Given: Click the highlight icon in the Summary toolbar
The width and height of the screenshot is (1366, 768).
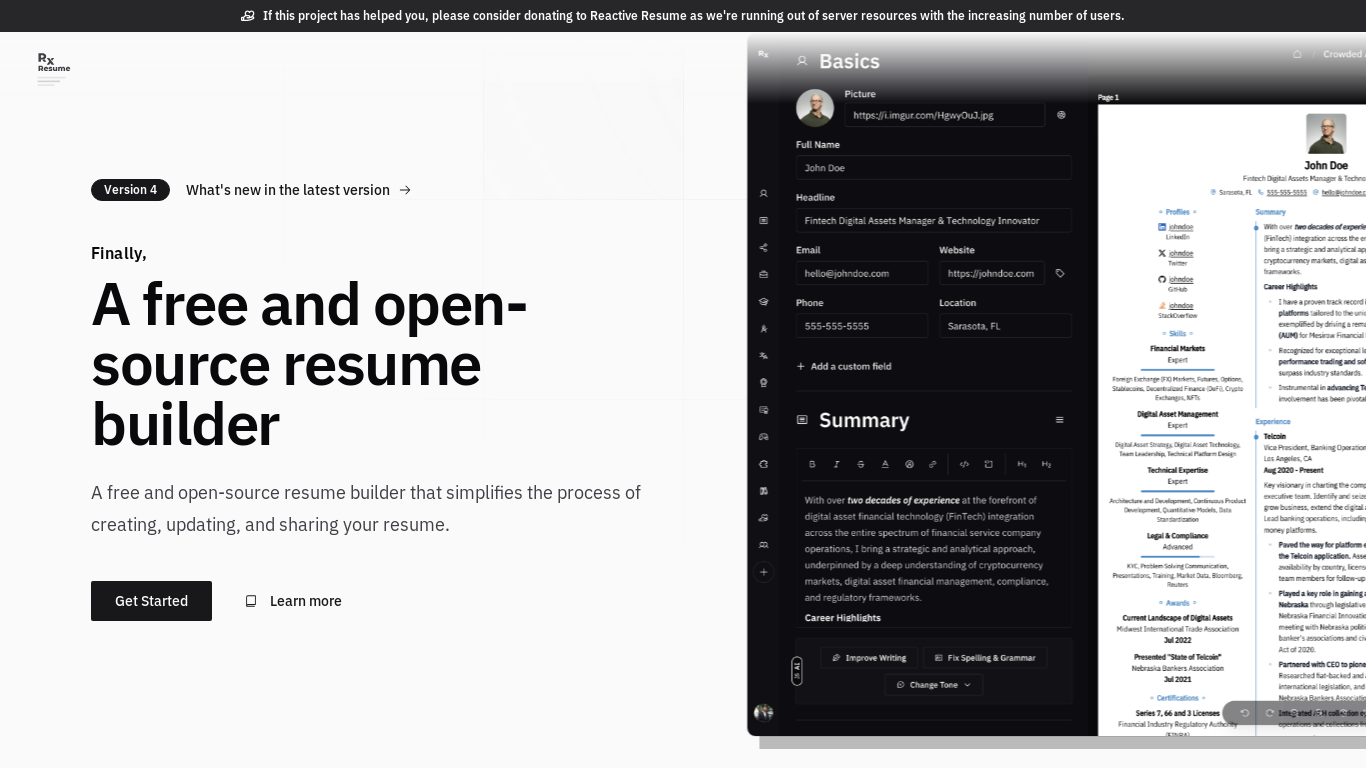Looking at the screenshot, I should pos(909,464).
